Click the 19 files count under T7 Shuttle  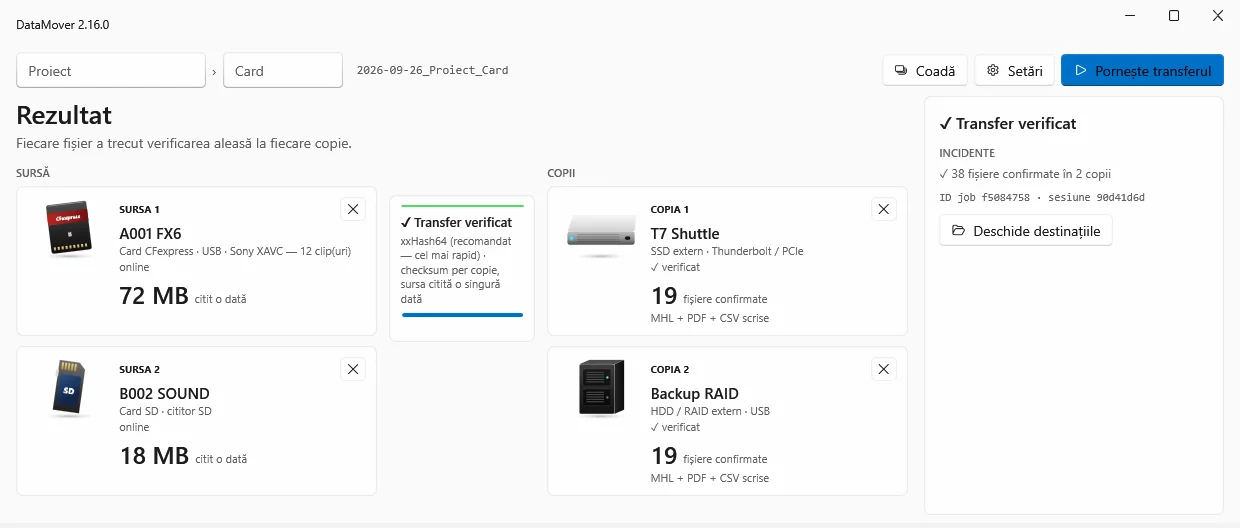click(x=664, y=296)
